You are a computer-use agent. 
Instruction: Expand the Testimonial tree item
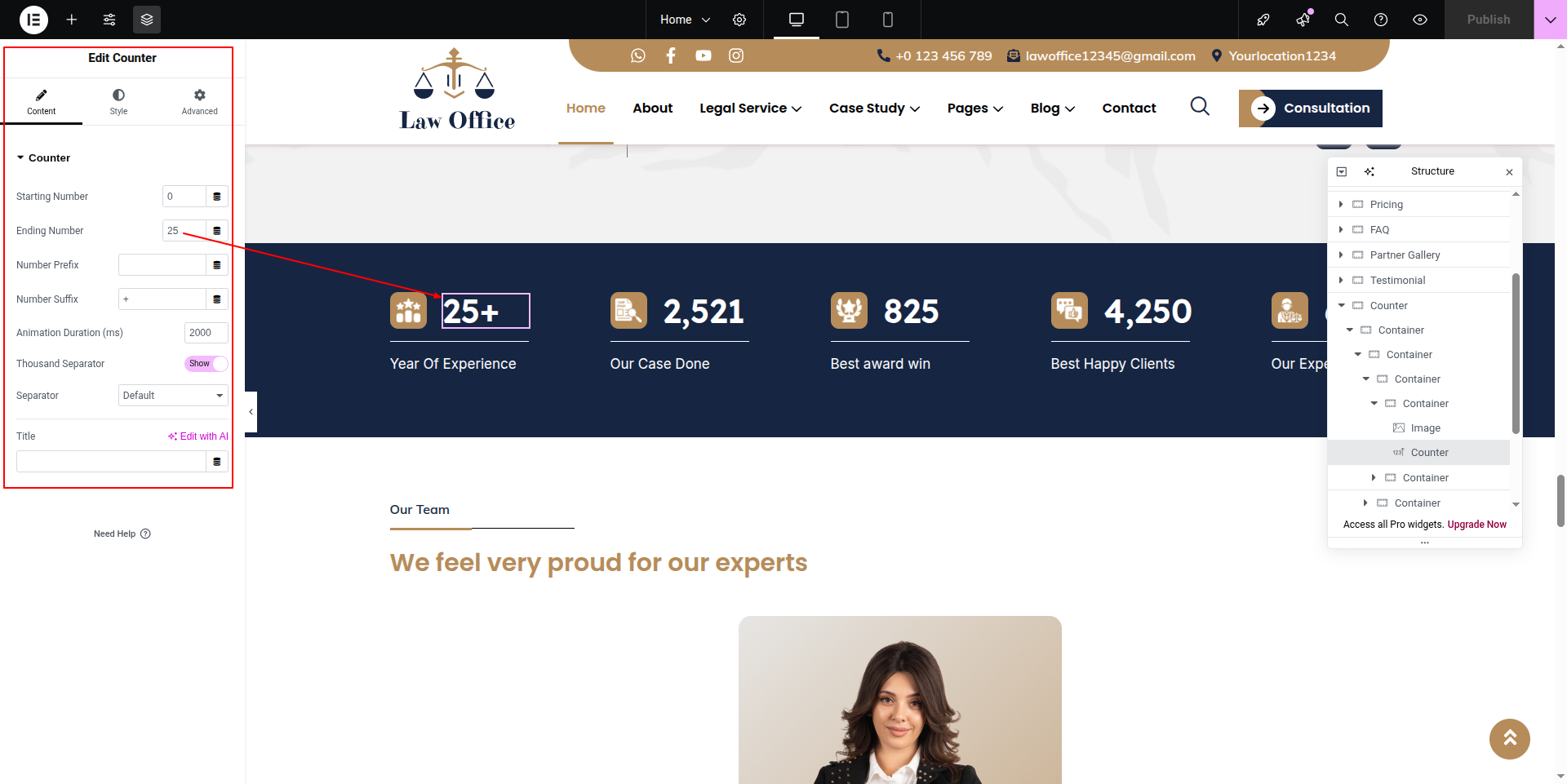tap(1341, 280)
